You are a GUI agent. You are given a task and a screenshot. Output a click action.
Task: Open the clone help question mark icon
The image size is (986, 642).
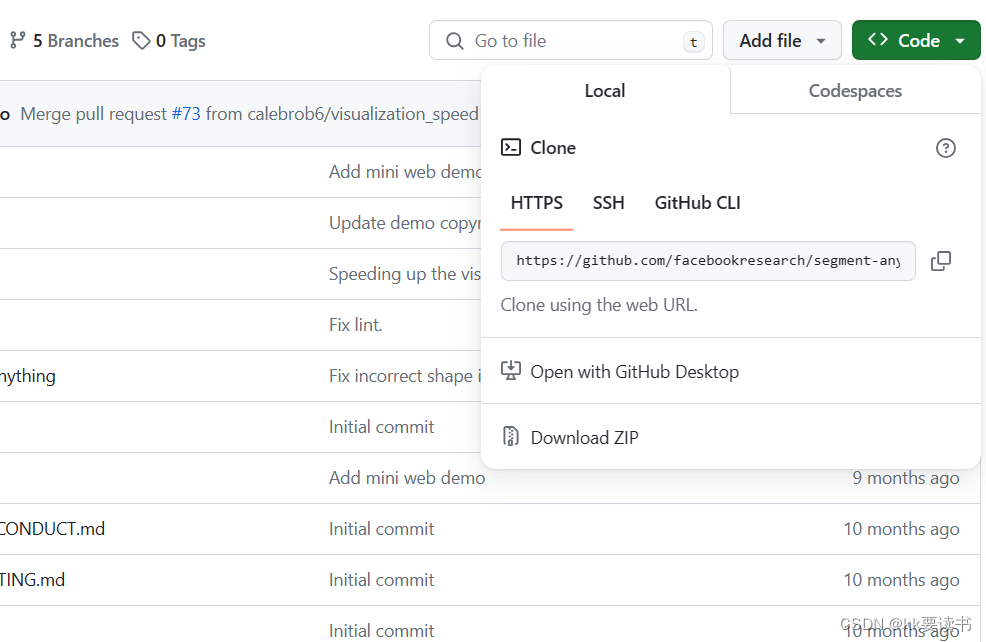click(x=945, y=148)
